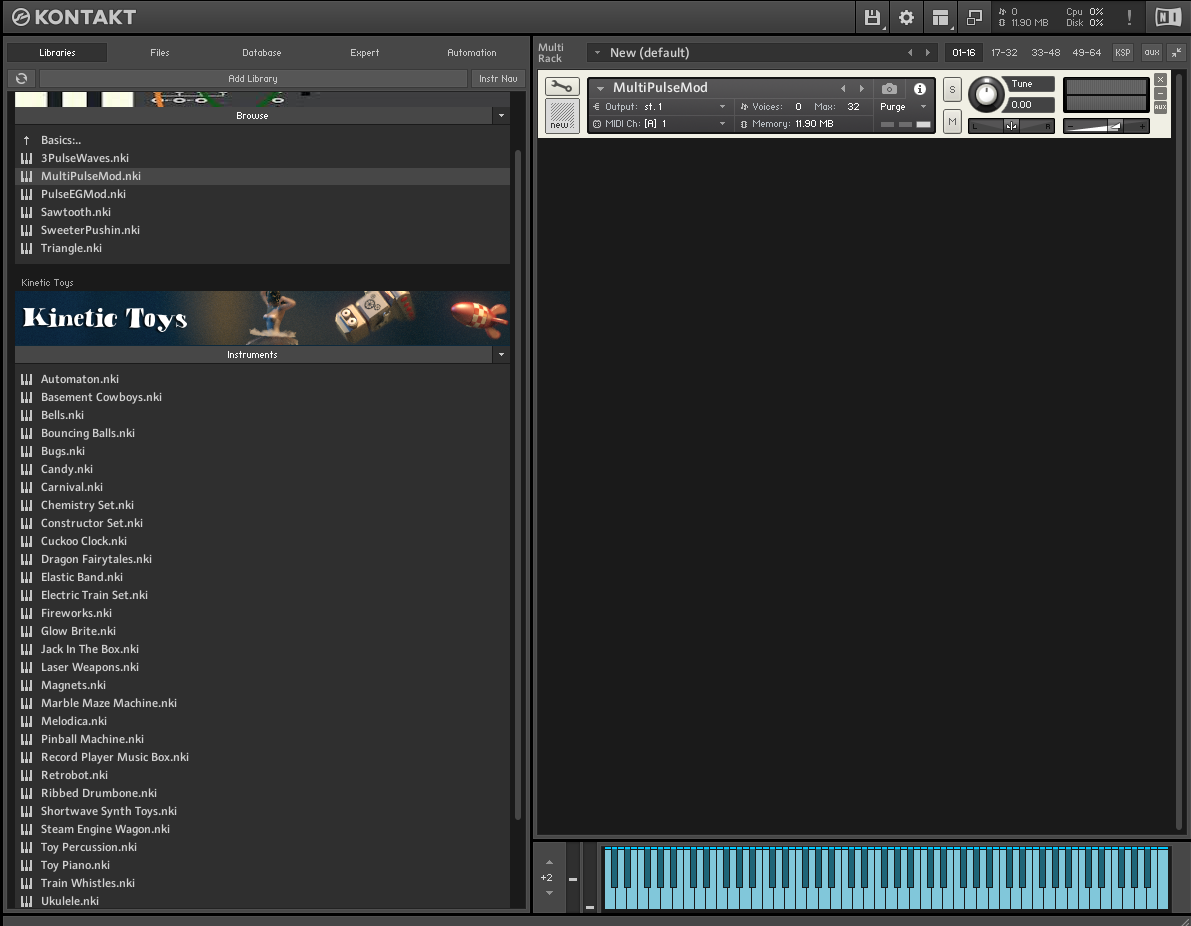Image resolution: width=1191 pixels, height=926 pixels.
Task: Toggle the KSP multi script editor
Action: 1123,52
